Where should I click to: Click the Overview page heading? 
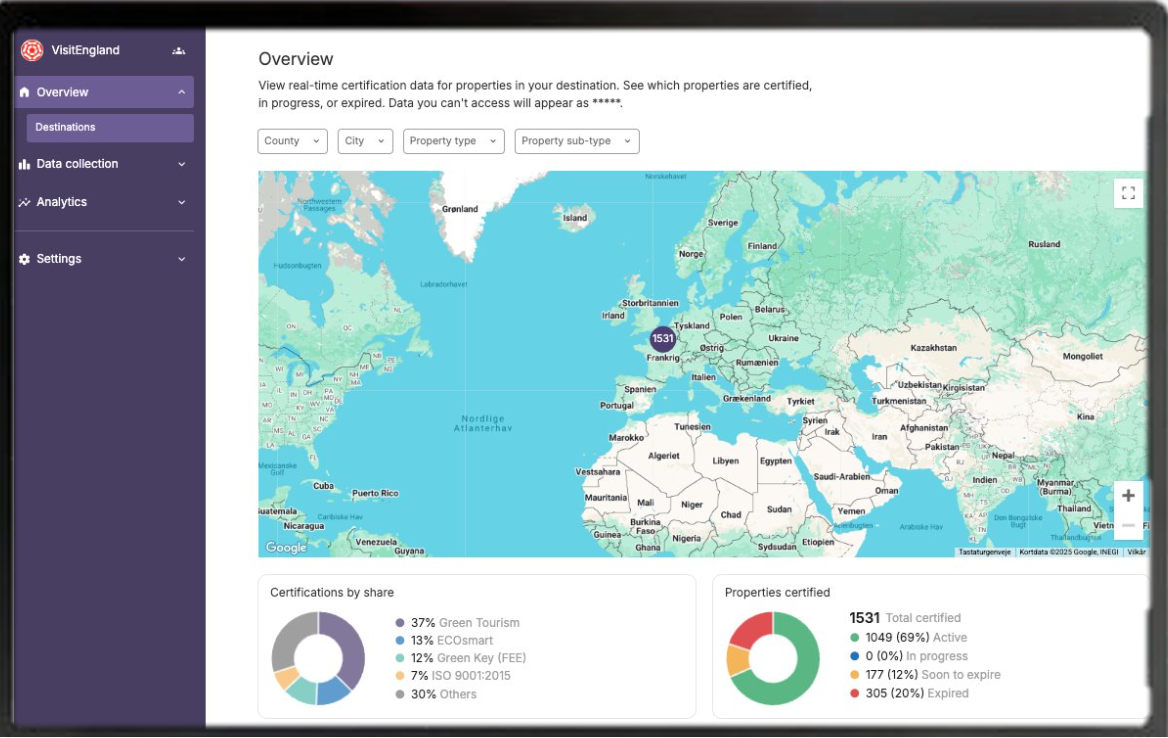pos(296,59)
